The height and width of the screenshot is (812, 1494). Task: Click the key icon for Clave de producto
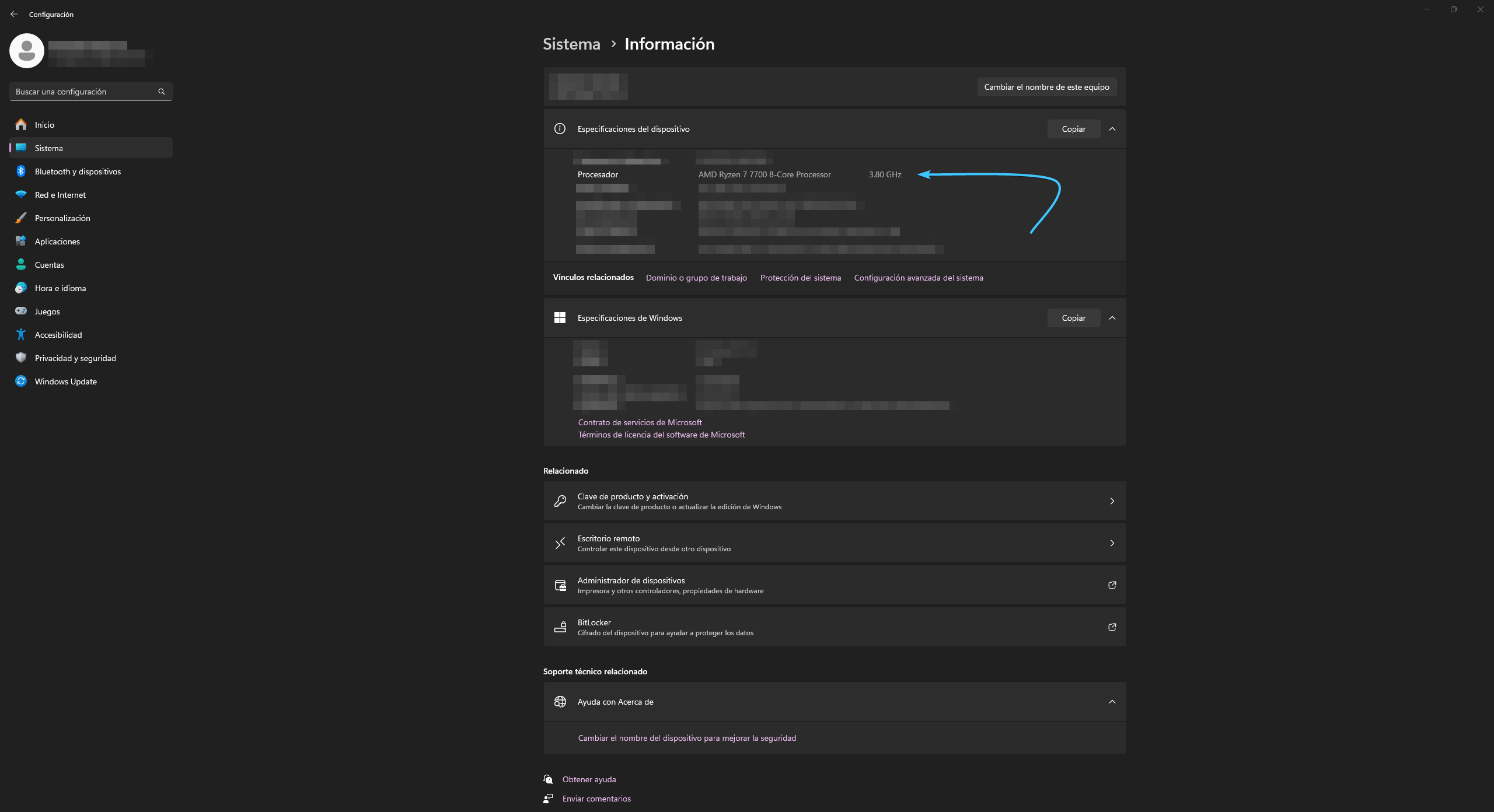click(560, 501)
